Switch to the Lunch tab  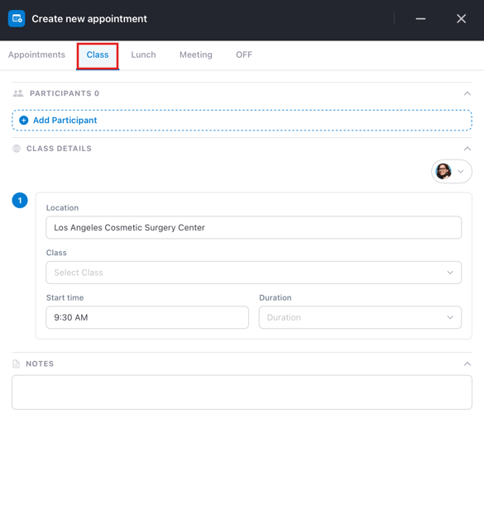click(x=143, y=55)
